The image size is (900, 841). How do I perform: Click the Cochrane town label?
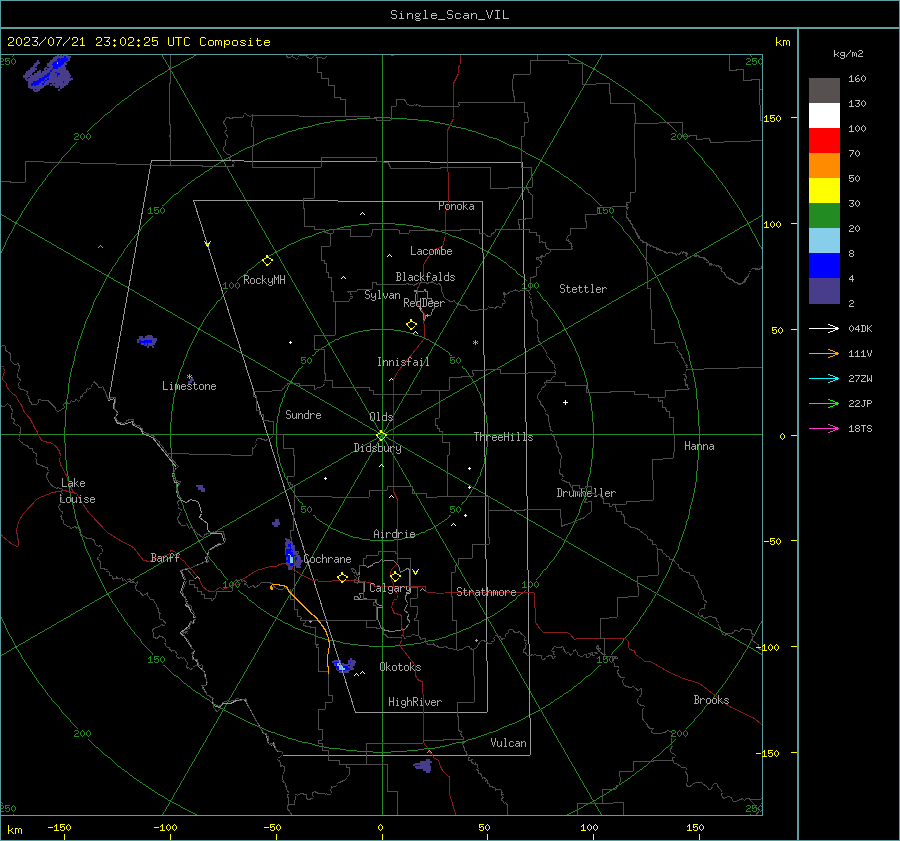[x=327, y=559]
